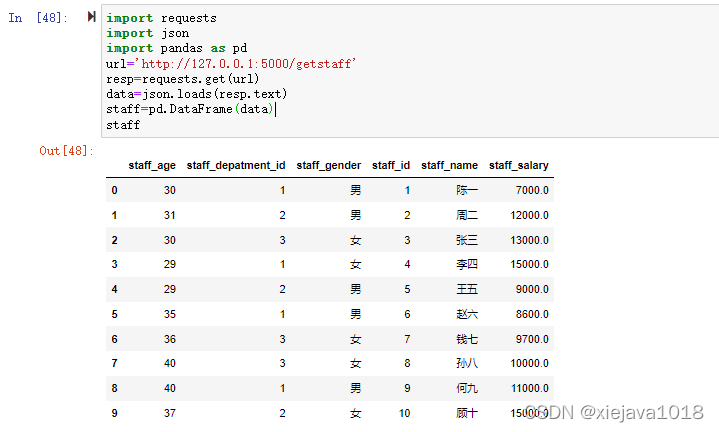Click the run cell icon beside In [48]

(91, 17)
